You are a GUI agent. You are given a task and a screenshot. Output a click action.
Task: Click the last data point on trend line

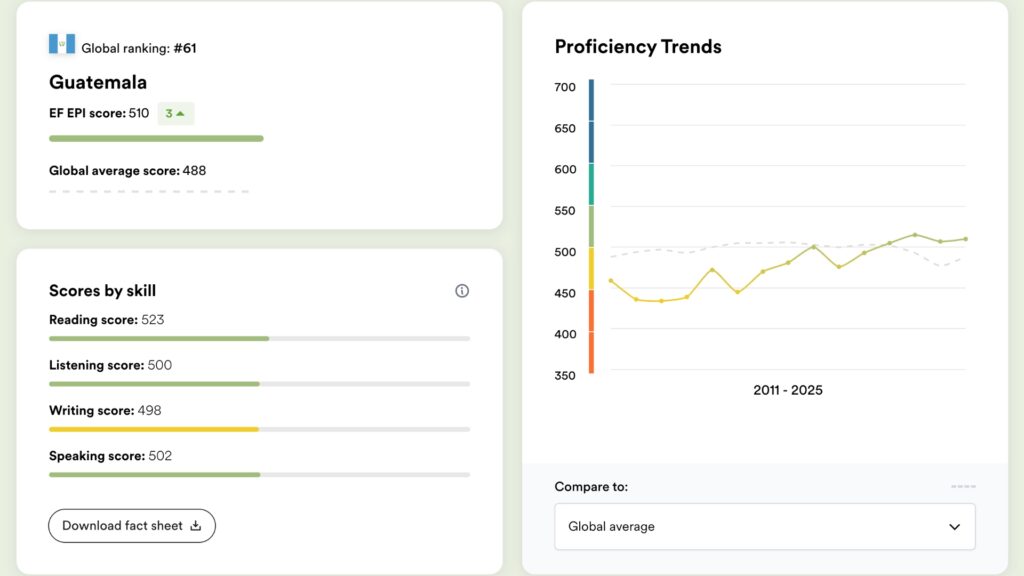point(965,239)
